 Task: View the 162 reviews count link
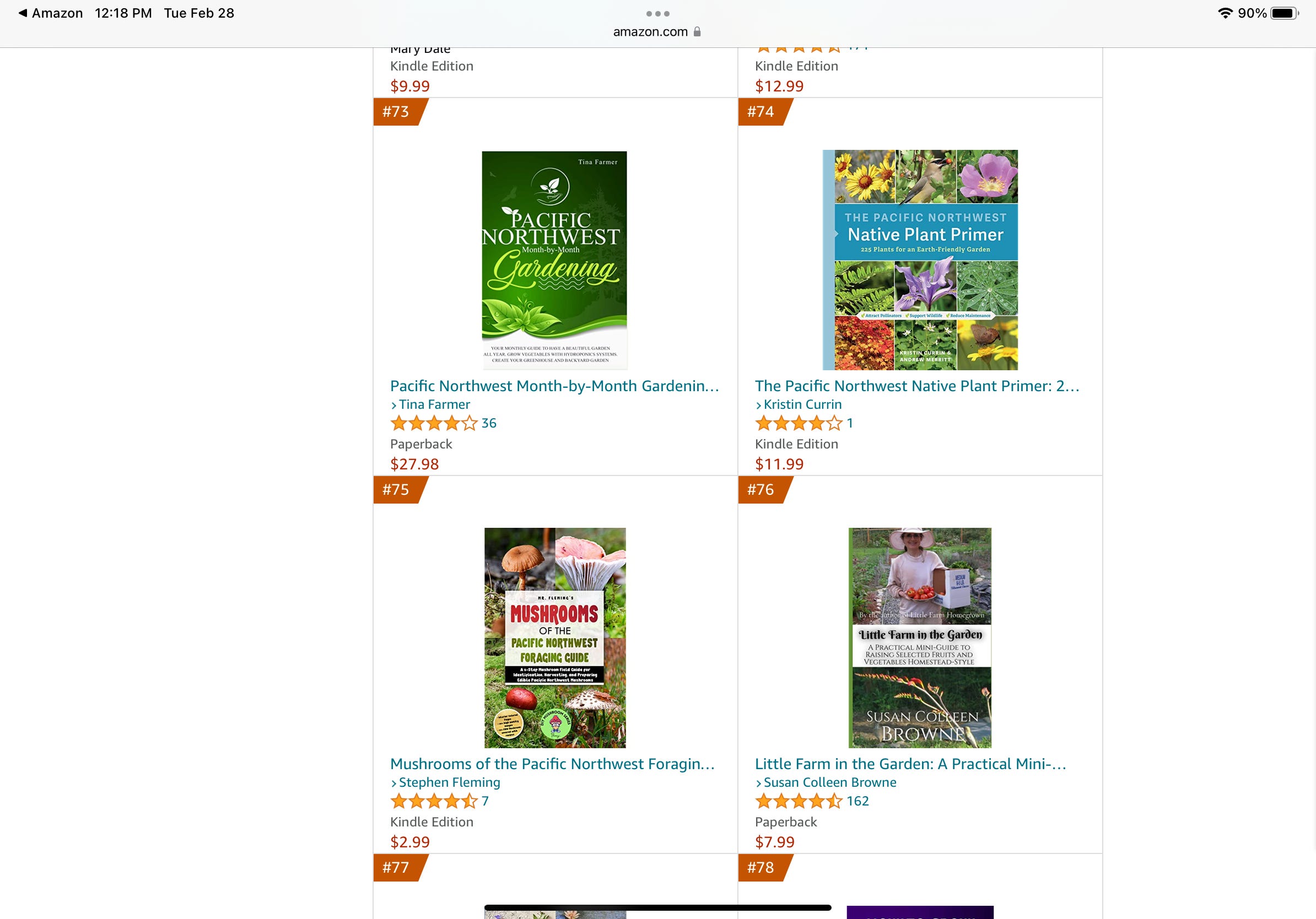(x=857, y=802)
